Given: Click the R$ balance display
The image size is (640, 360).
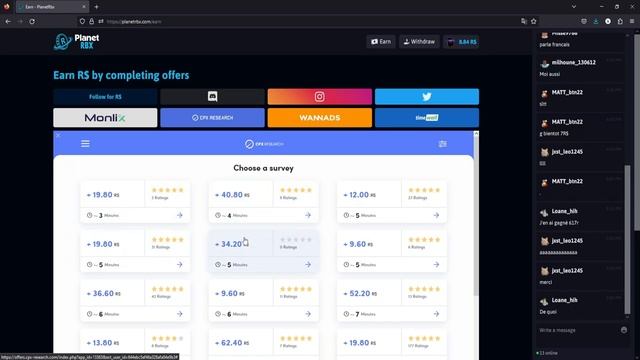Looking at the screenshot, I should [461, 42].
